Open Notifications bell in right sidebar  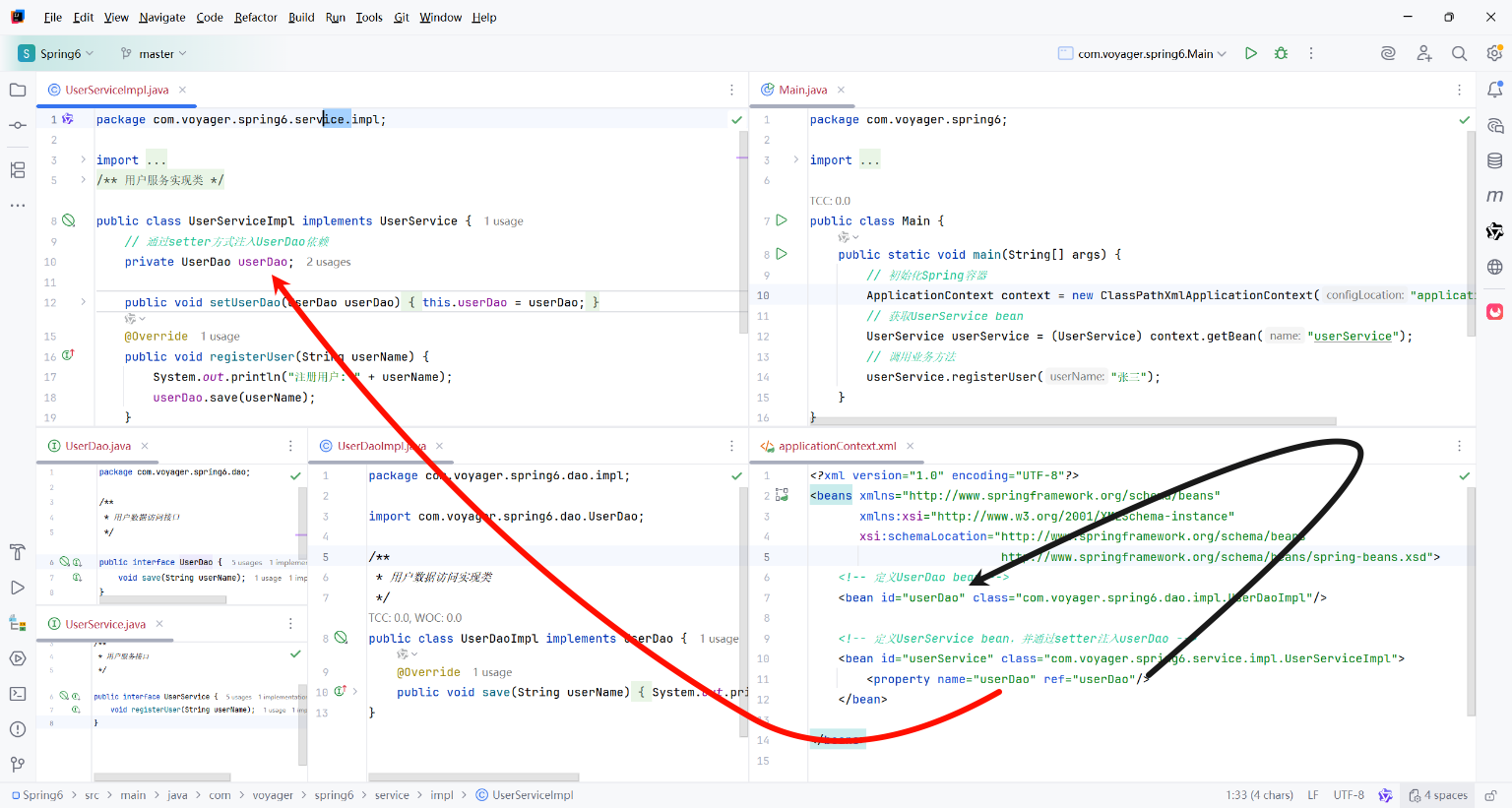pyautogui.click(x=1494, y=90)
